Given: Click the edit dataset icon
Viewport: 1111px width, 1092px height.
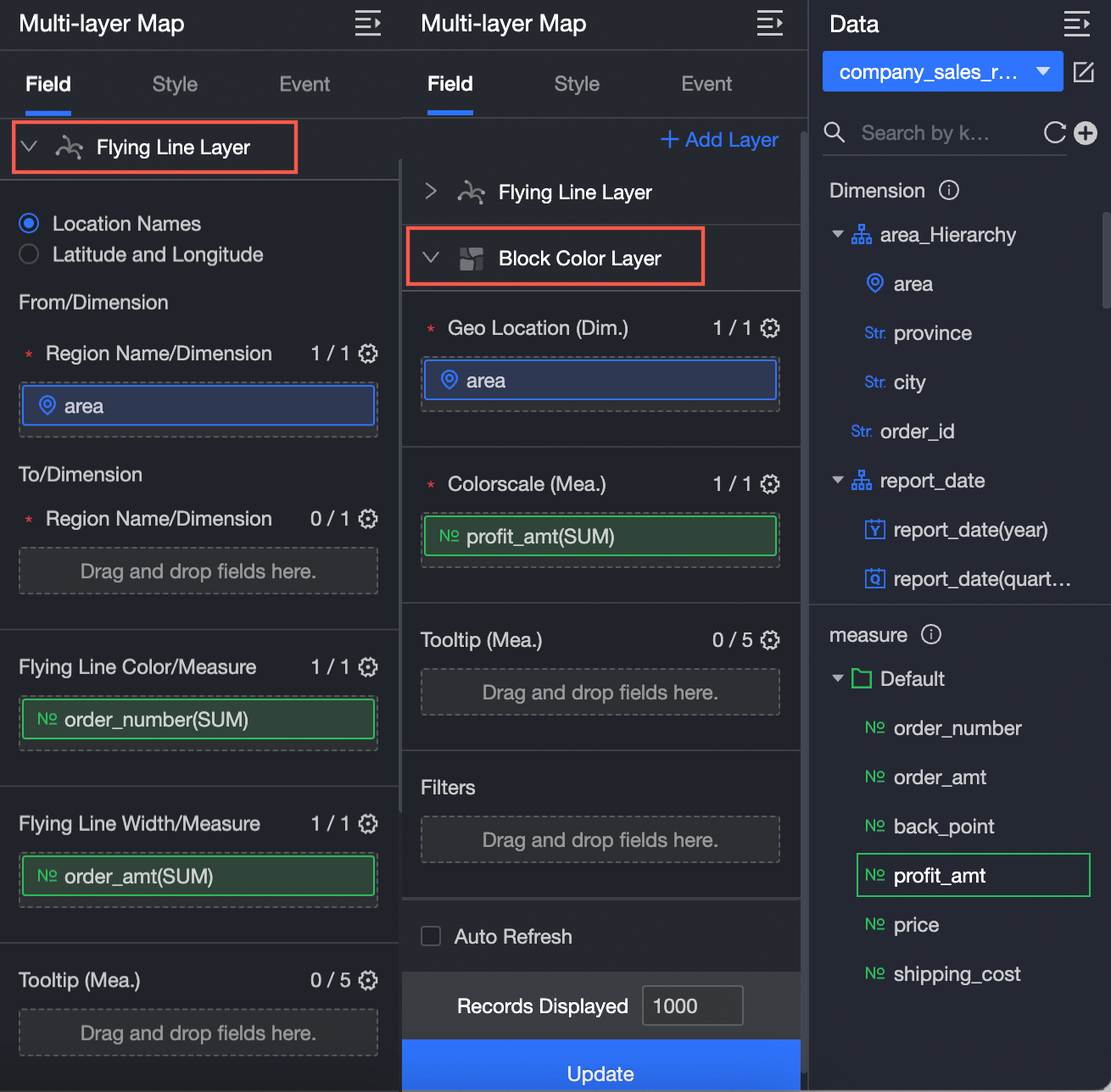Looking at the screenshot, I should [x=1084, y=72].
